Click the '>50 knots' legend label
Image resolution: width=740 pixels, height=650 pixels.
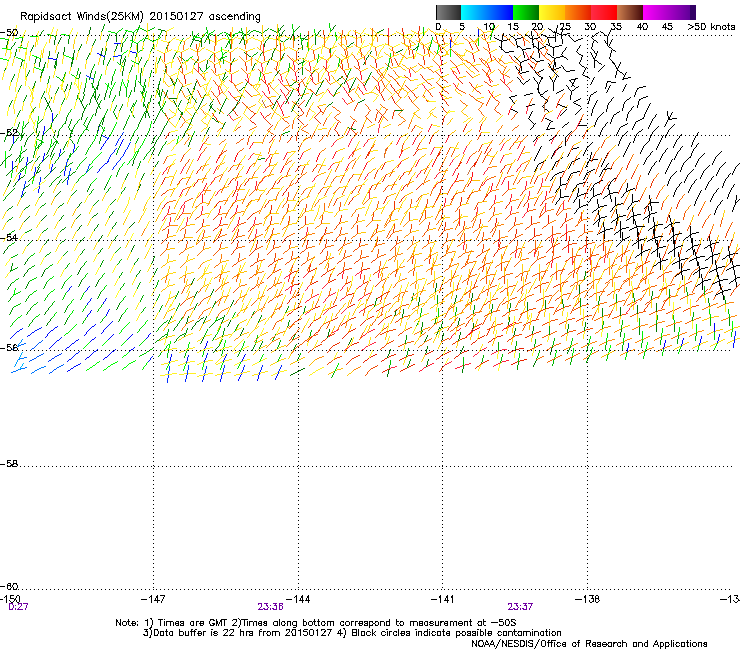coord(711,27)
